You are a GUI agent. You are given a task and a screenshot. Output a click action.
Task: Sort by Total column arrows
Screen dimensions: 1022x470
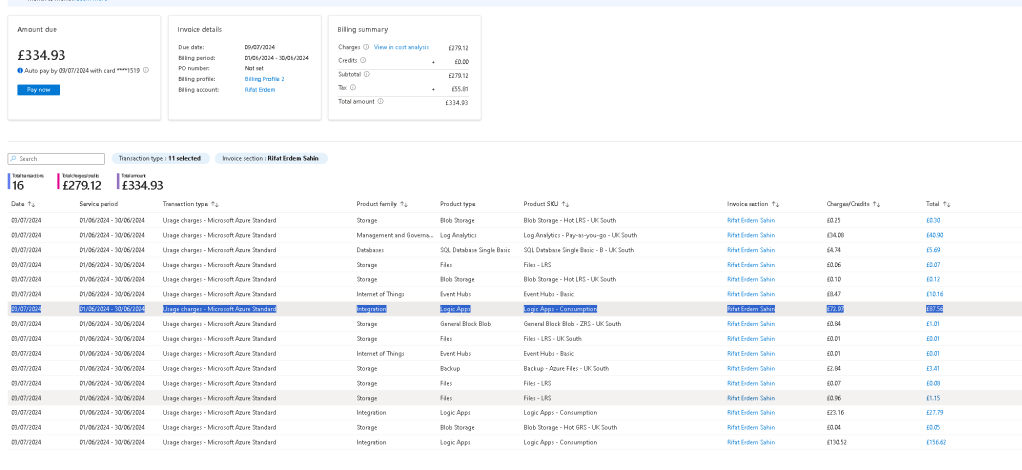(x=947, y=205)
